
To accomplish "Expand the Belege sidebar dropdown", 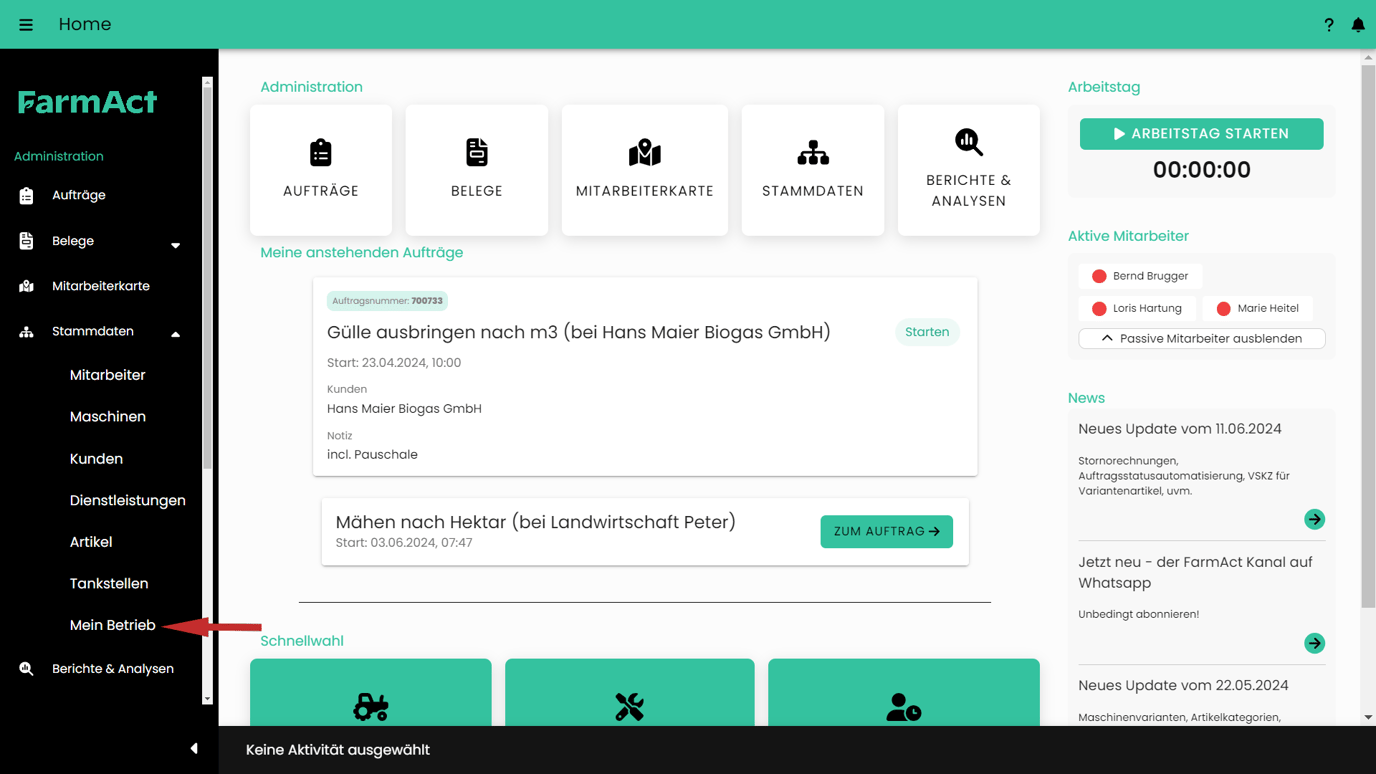I will 175,243.
